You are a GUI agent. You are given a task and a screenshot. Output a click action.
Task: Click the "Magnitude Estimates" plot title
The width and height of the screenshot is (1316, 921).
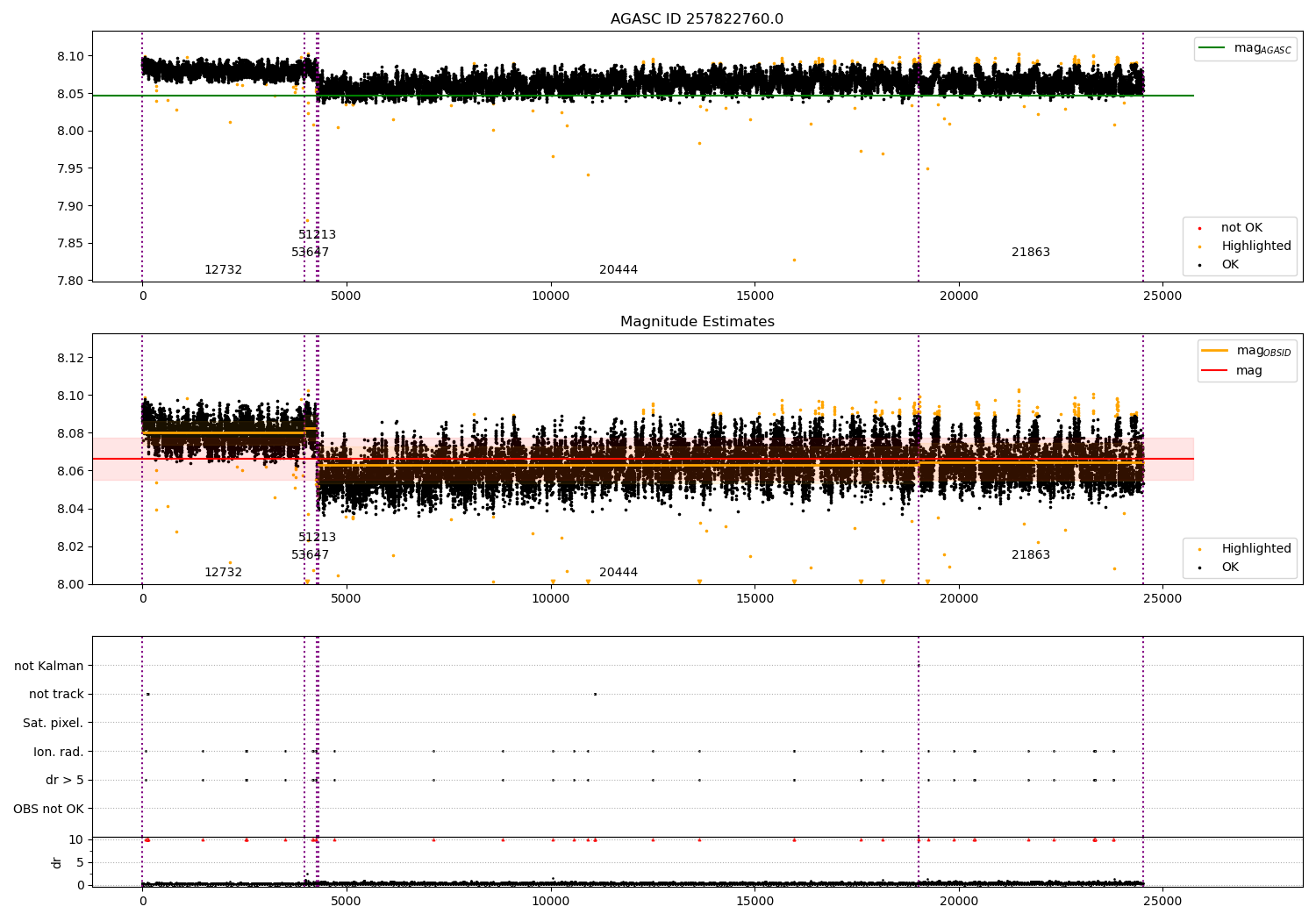click(x=697, y=322)
